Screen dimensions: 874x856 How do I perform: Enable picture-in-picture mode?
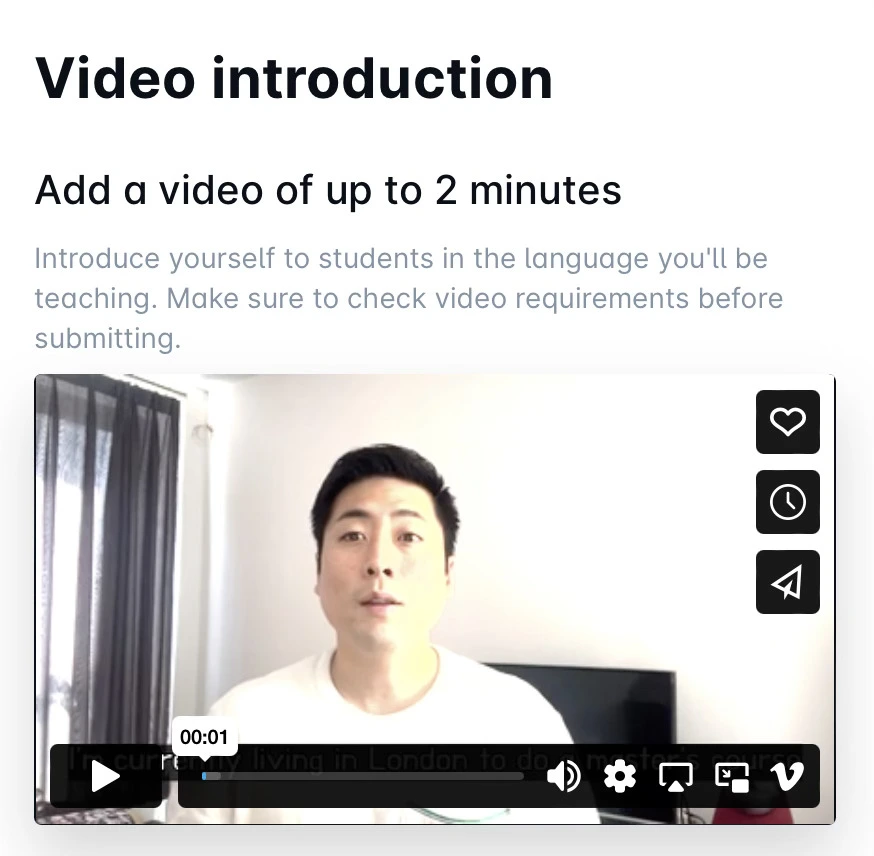click(x=732, y=777)
